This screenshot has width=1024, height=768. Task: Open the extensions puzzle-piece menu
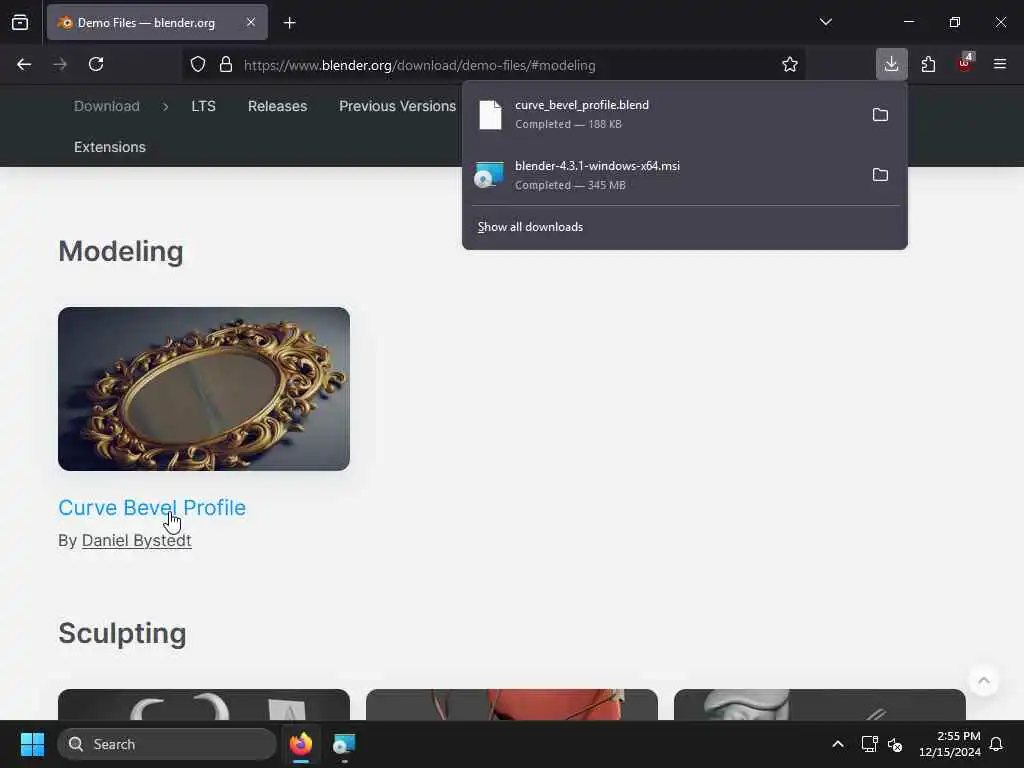point(928,64)
